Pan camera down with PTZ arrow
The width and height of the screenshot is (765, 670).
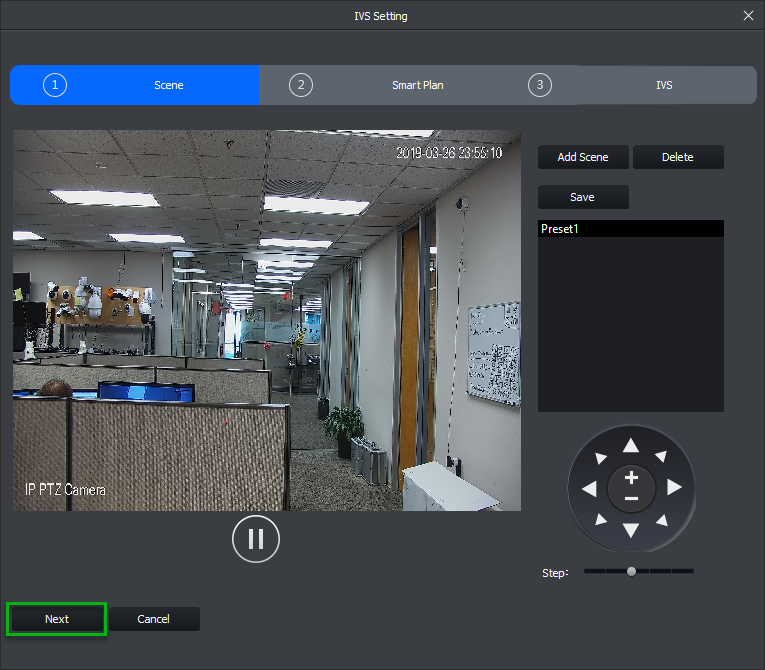(630, 530)
